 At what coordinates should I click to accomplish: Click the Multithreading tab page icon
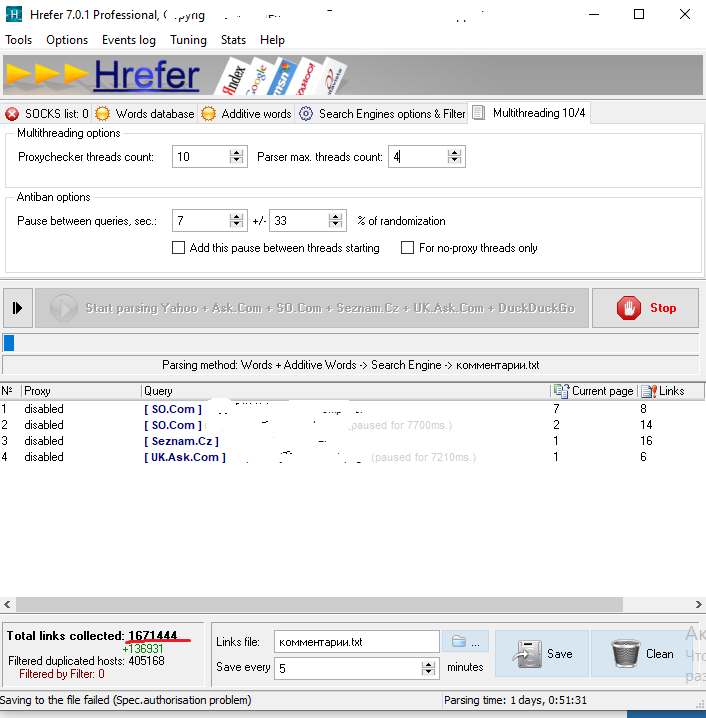tap(478, 113)
